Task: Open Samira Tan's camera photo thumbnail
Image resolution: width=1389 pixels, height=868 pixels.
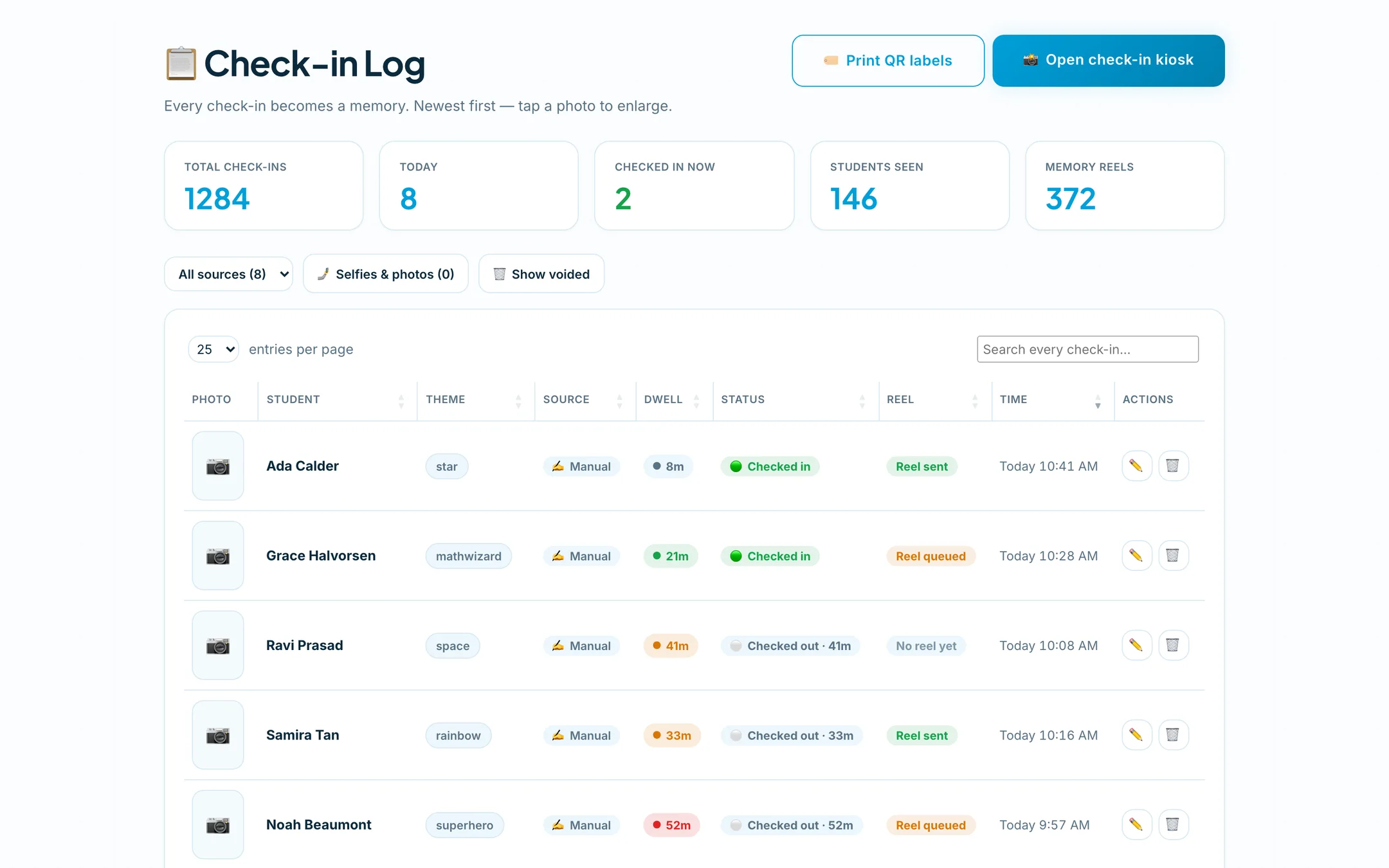Action: click(218, 735)
